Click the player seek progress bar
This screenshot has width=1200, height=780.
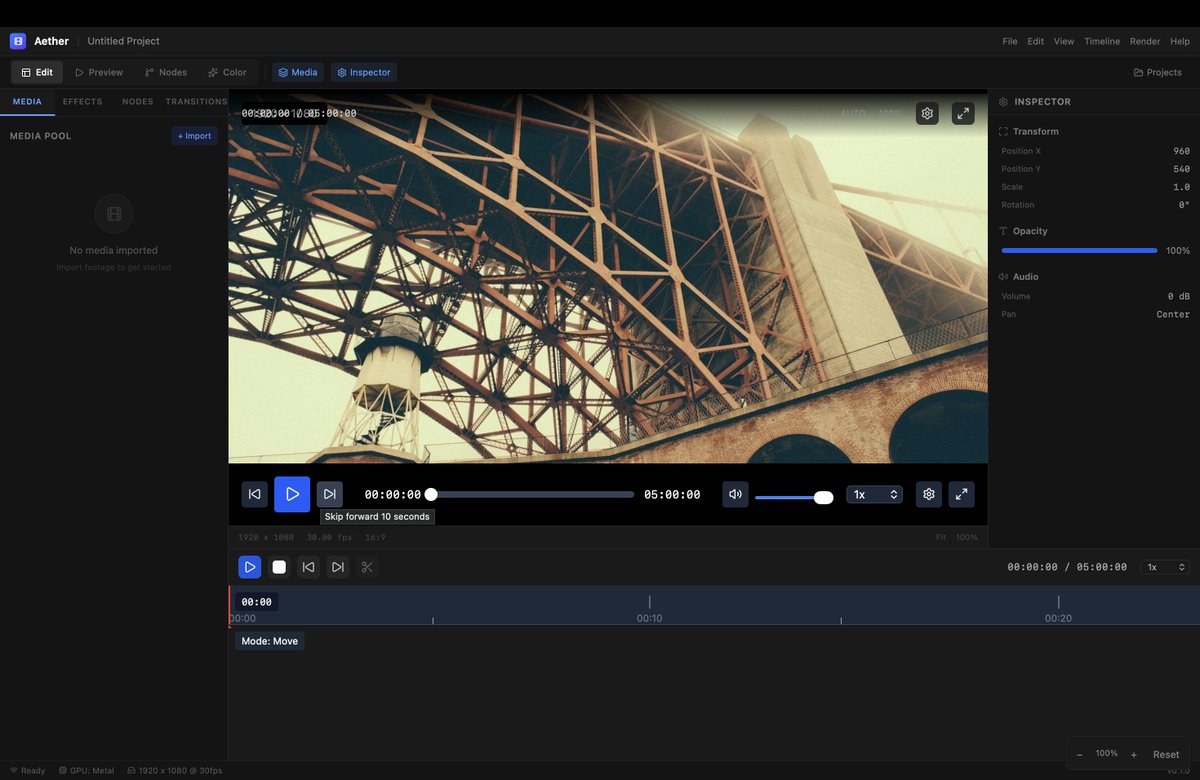pos(532,494)
